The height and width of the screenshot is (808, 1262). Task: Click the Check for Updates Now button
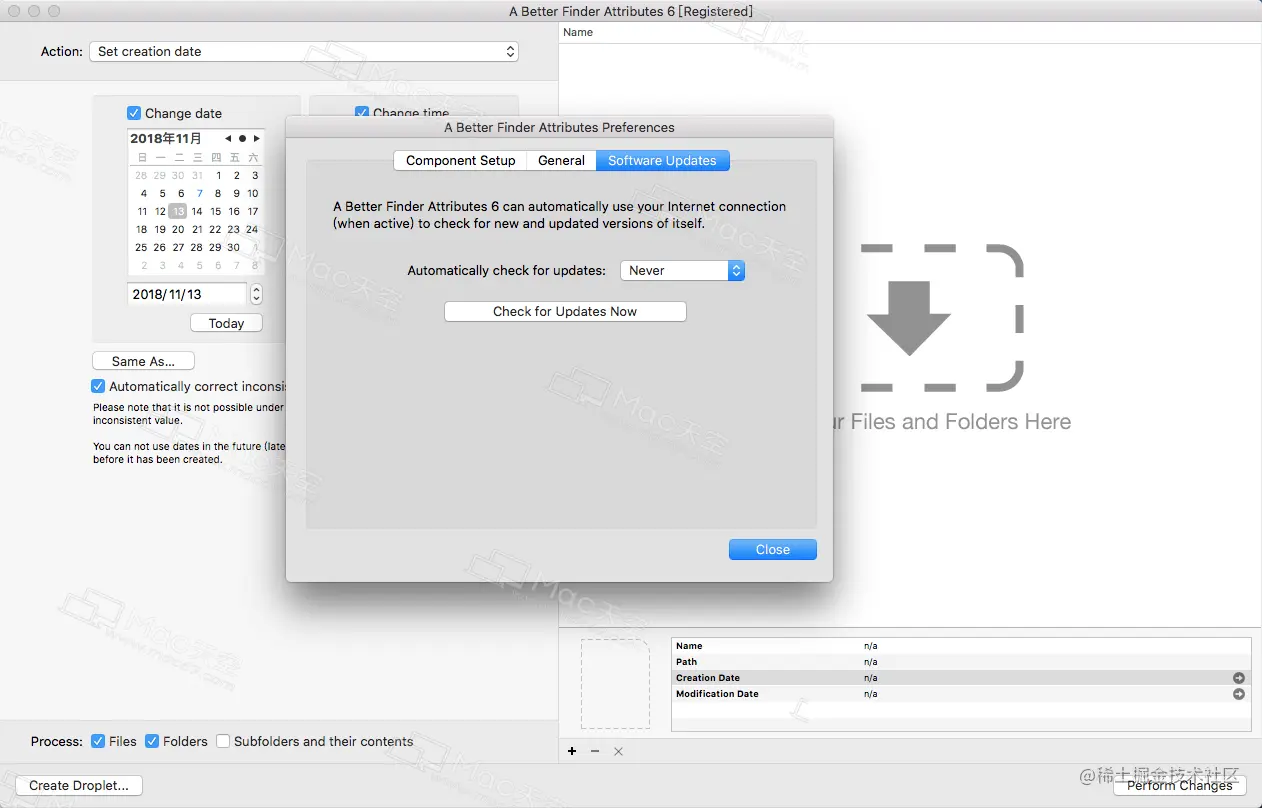coord(565,311)
